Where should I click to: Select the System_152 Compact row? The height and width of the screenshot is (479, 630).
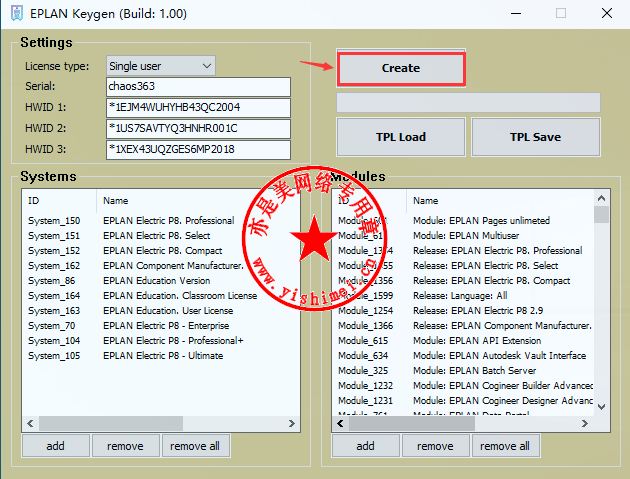coord(161,251)
